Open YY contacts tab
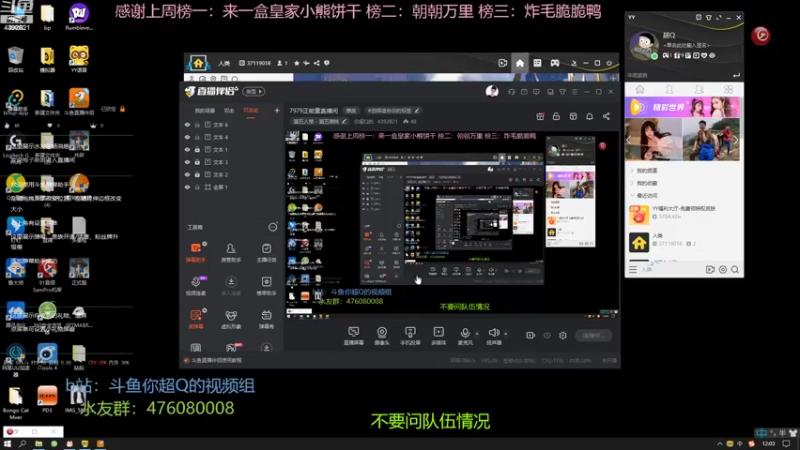 669,89
